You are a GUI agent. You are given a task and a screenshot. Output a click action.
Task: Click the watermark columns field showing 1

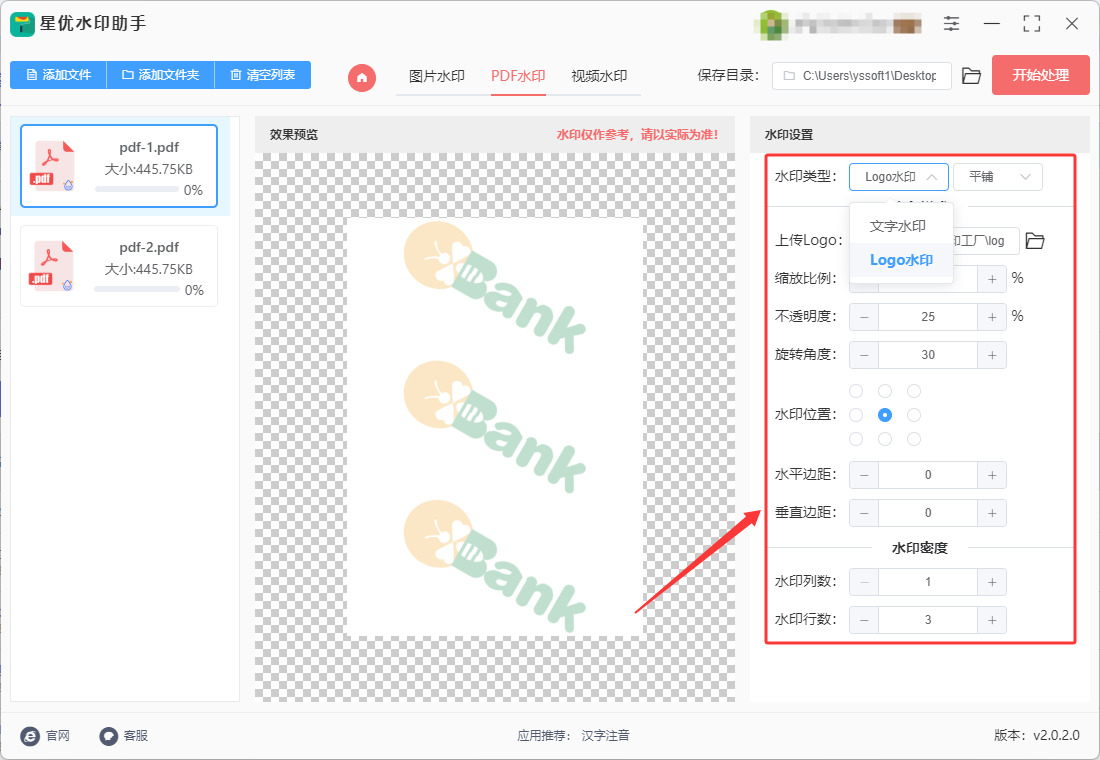click(928, 582)
